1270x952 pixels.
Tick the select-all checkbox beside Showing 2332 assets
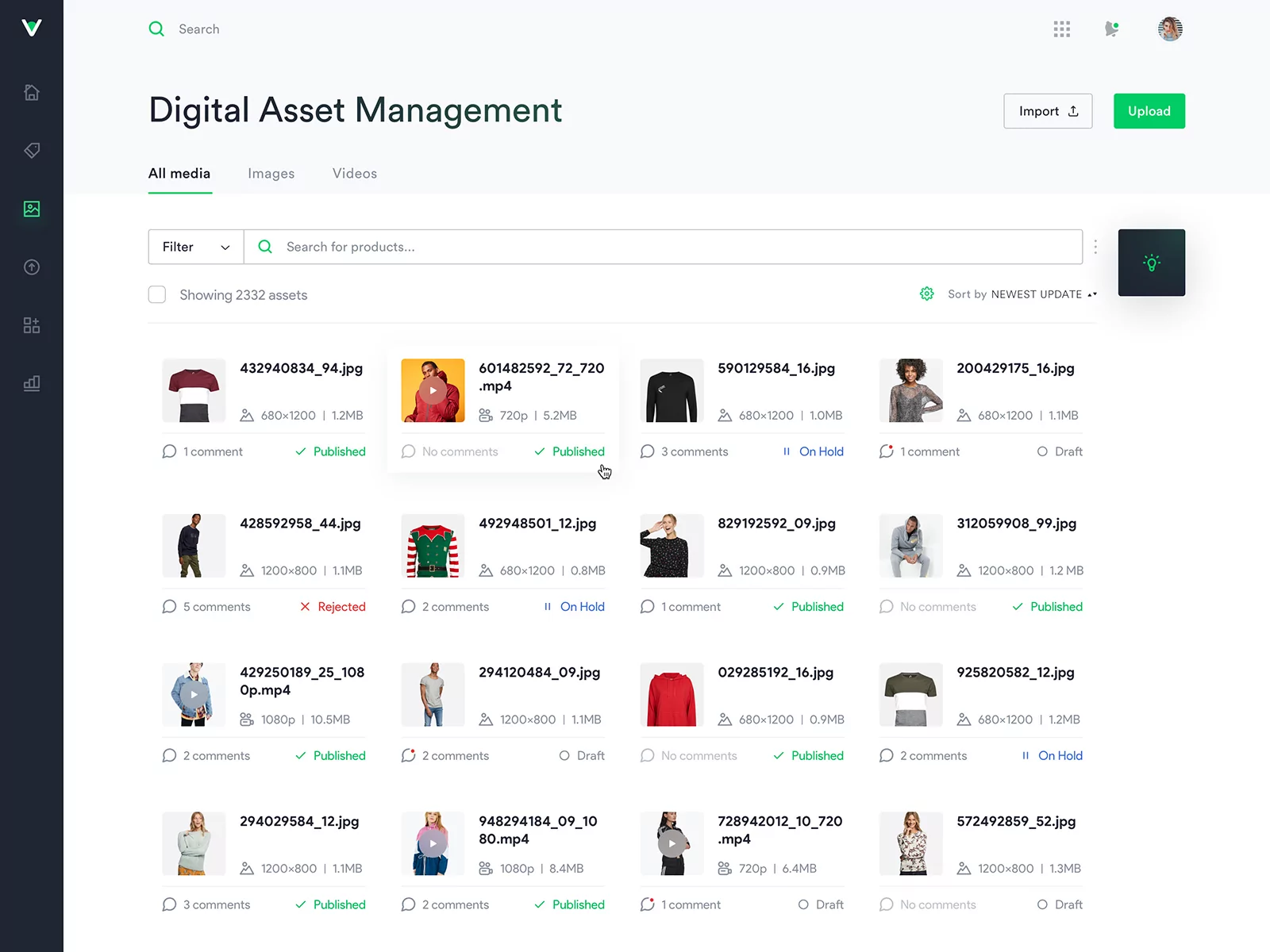[x=157, y=295]
